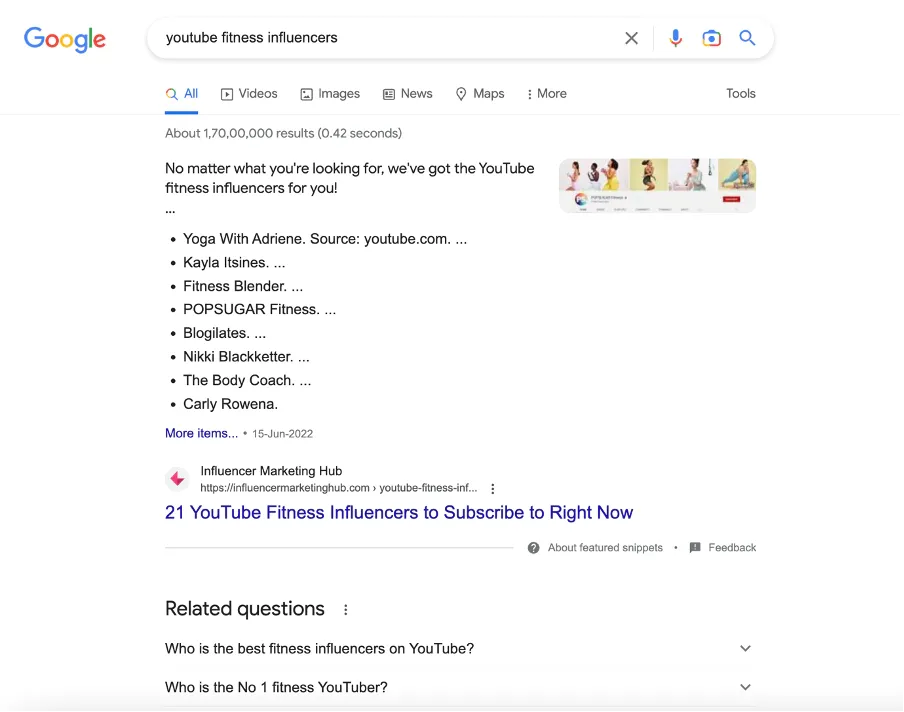
Task: Expand 'Who is the No 1 fitness YouTuber?'
Action: [x=460, y=687]
